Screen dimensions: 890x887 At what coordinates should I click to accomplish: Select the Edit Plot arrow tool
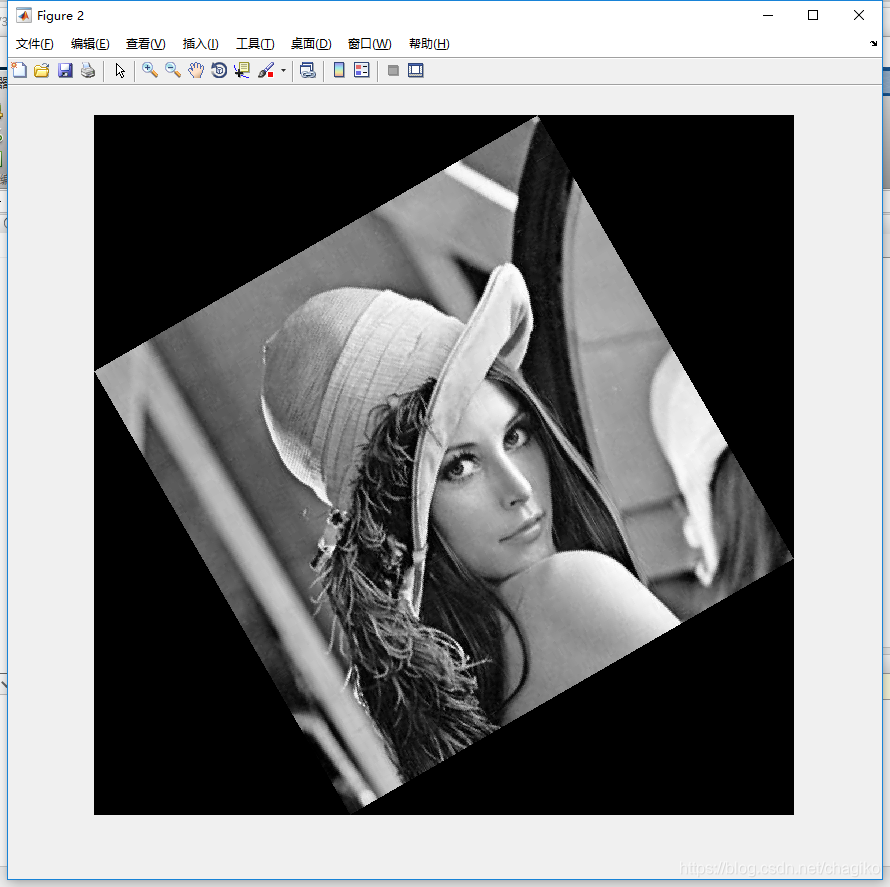(120, 70)
